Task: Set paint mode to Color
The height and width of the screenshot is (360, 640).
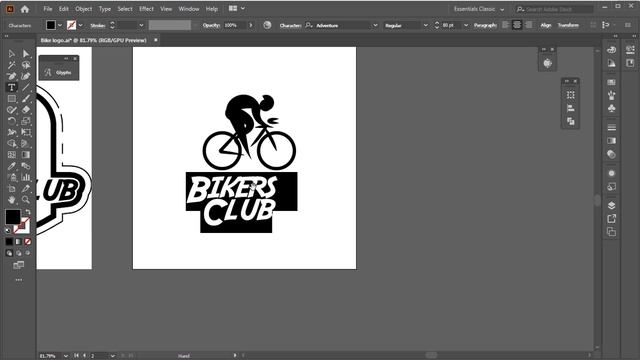Action: pyautogui.click(x=9, y=242)
